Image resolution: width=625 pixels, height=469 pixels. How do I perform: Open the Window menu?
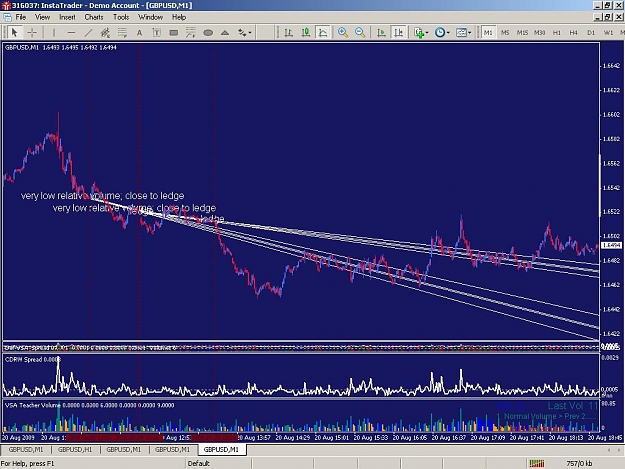(x=150, y=17)
